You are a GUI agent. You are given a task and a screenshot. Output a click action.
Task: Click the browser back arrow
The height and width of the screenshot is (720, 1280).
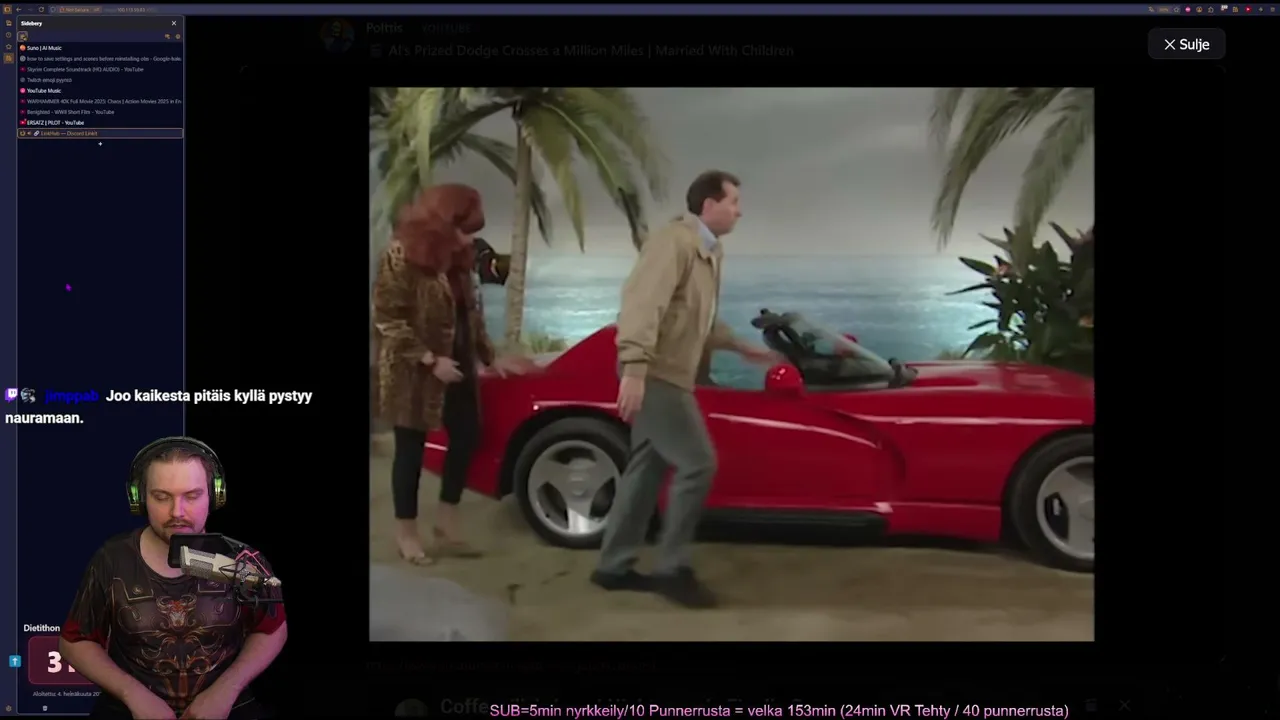(18, 9)
